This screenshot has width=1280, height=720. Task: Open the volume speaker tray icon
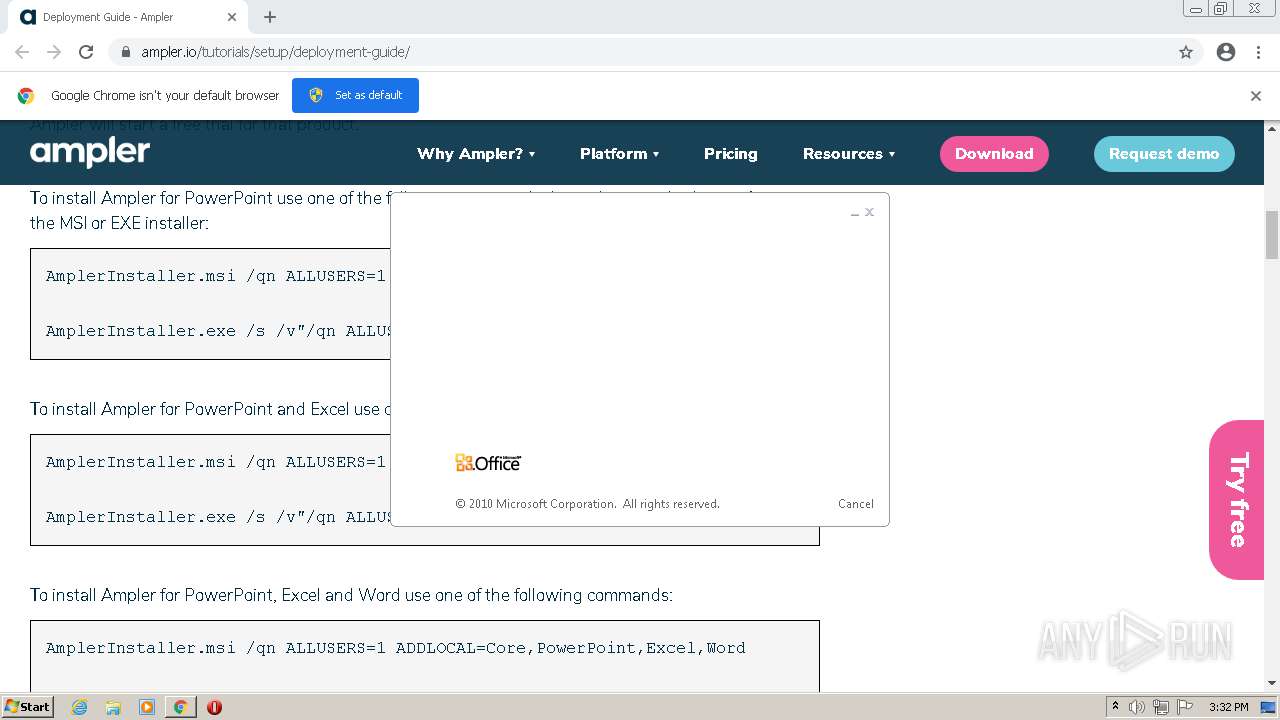(1137, 707)
